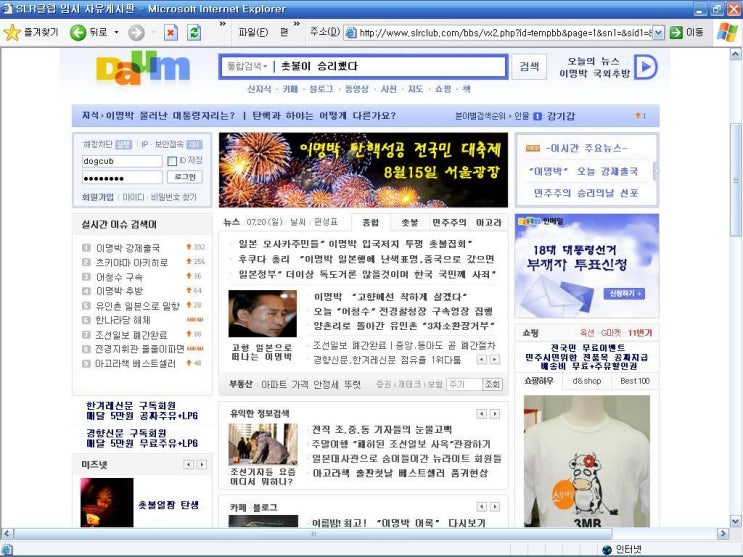The image size is (743, 557).
Task: Select the 아고라 news tab
Action: point(489,222)
